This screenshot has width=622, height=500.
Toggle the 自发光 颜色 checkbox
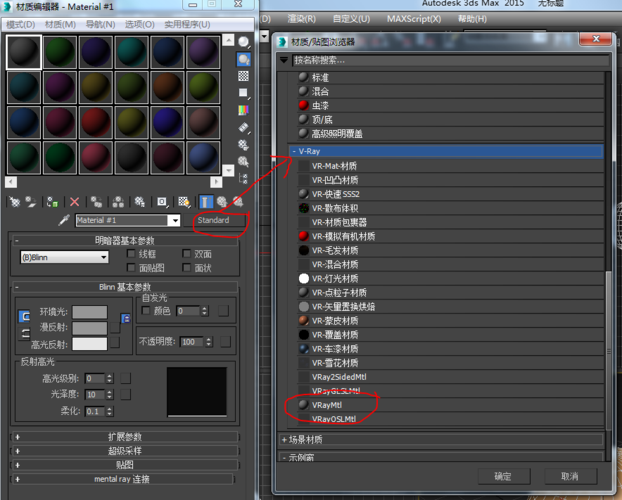tap(146, 310)
